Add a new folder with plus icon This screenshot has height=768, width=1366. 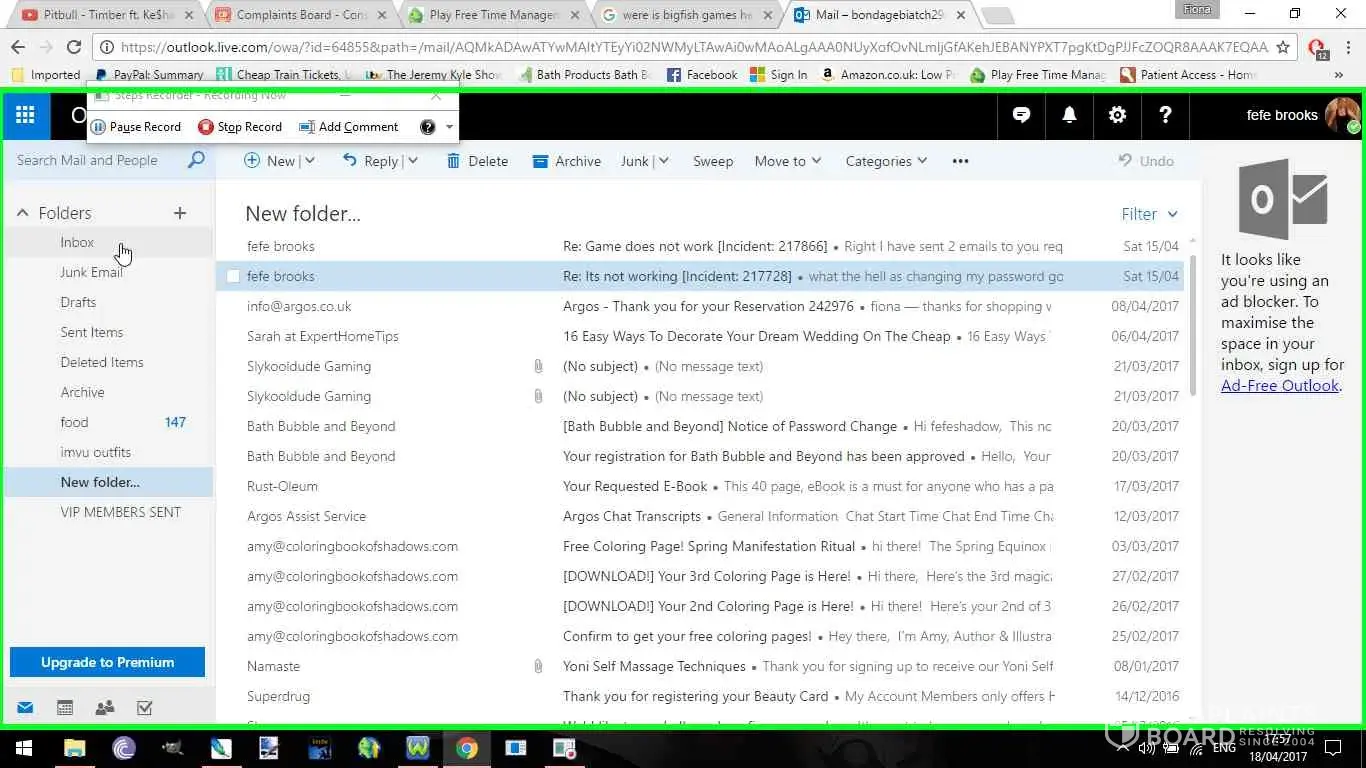pyautogui.click(x=180, y=213)
